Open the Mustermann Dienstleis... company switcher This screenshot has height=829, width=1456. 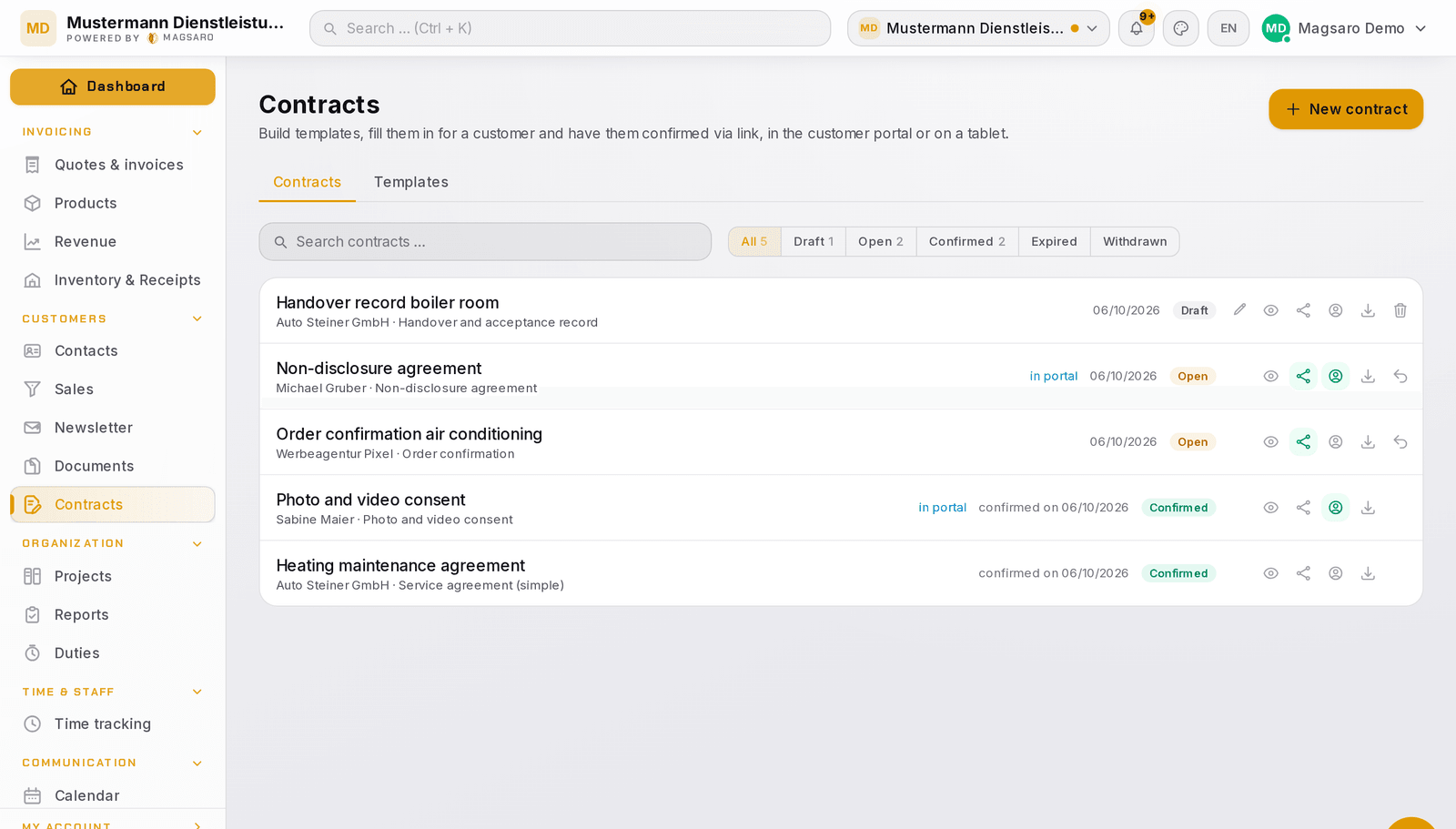click(x=978, y=28)
